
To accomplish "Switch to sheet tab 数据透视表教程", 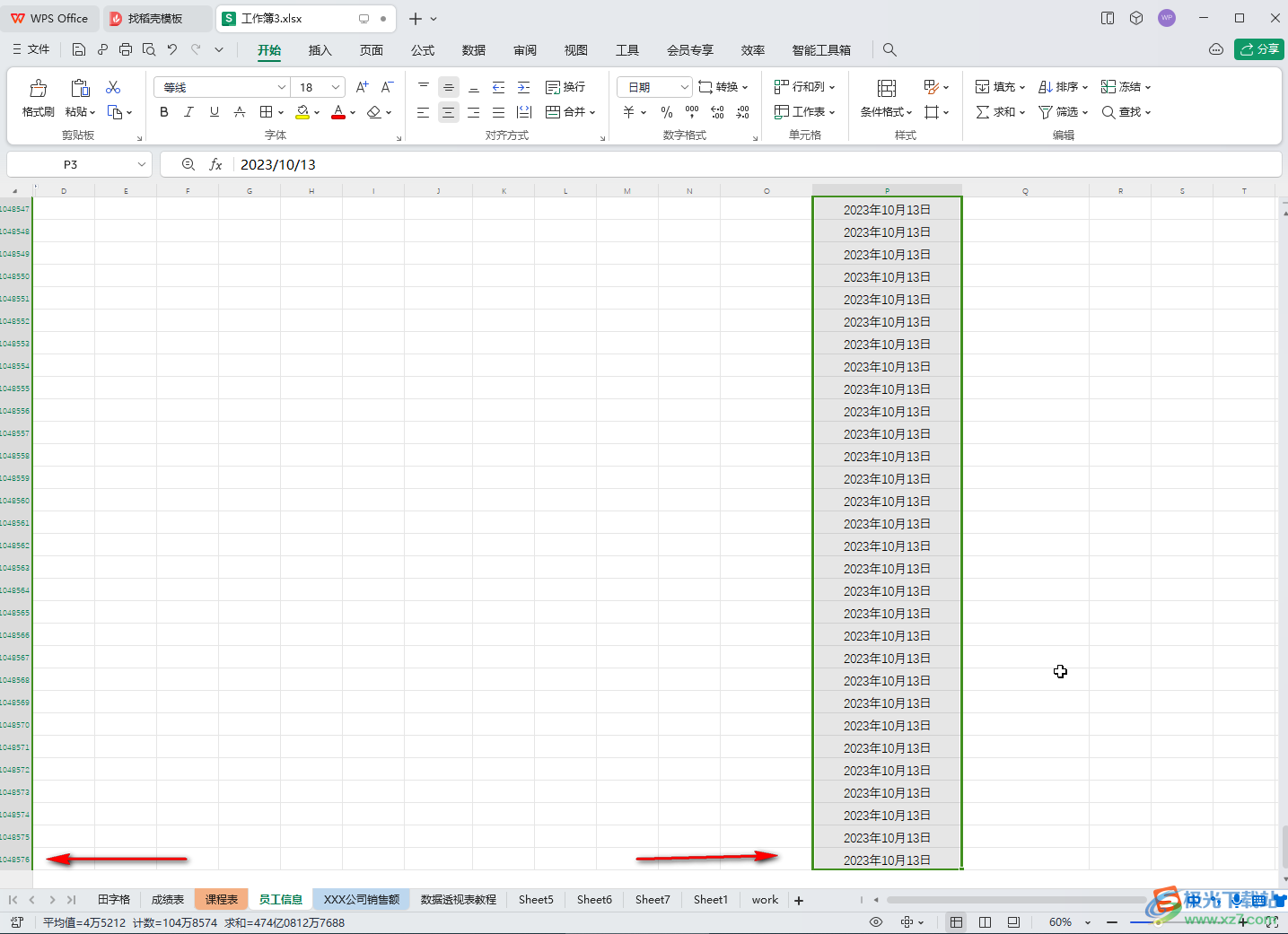I will click(459, 900).
